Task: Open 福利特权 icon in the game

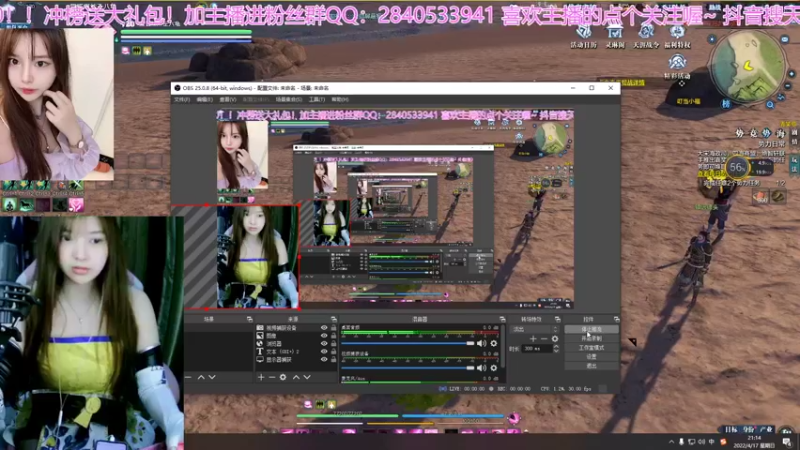Action: click(677, 36)
